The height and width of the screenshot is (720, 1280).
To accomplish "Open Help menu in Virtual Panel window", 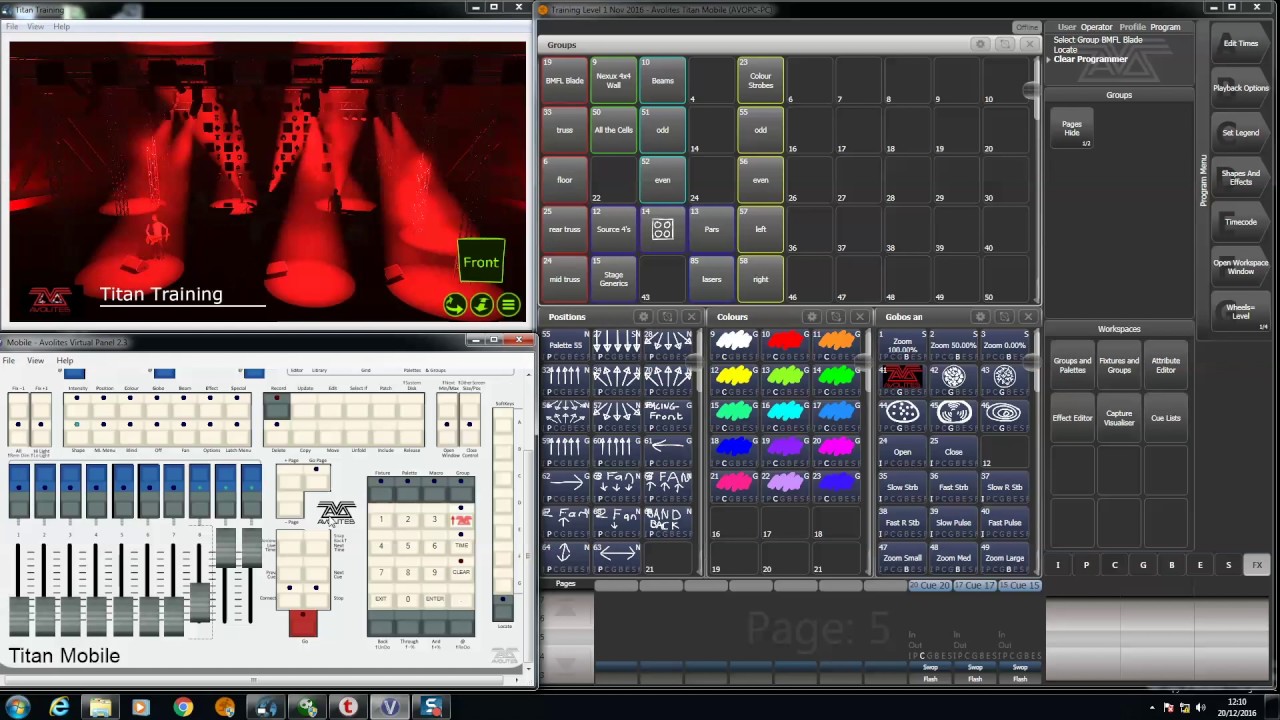I will [64, 361].
